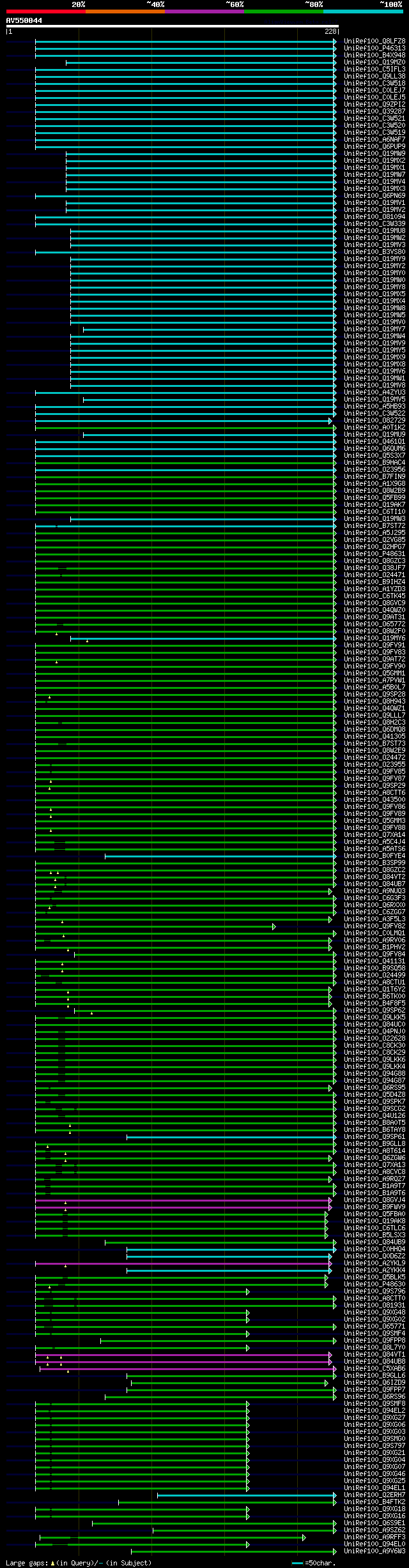Click the green segment of the identity legend

pyautogui.click(x=283, y=11)
